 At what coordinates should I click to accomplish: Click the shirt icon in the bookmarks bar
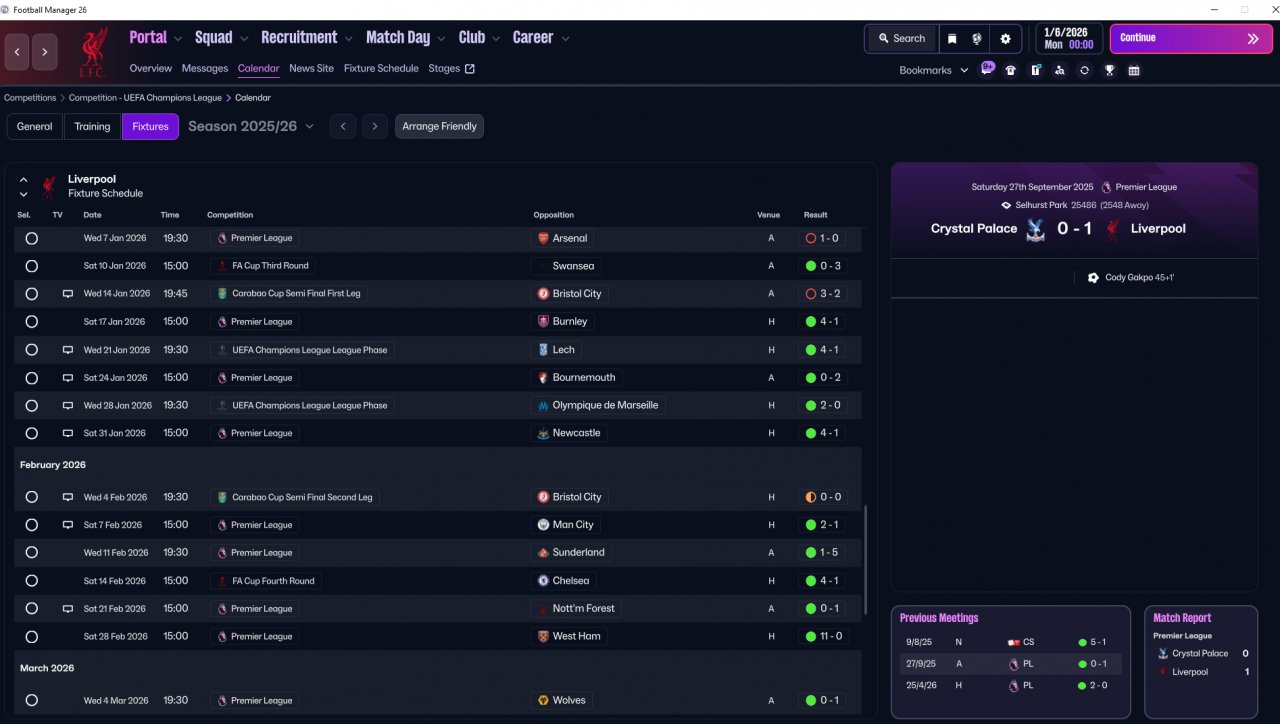coord(1011,70)
